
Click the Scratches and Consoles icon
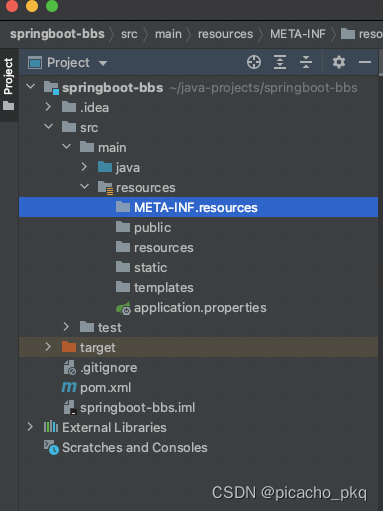tap(51, 447)
